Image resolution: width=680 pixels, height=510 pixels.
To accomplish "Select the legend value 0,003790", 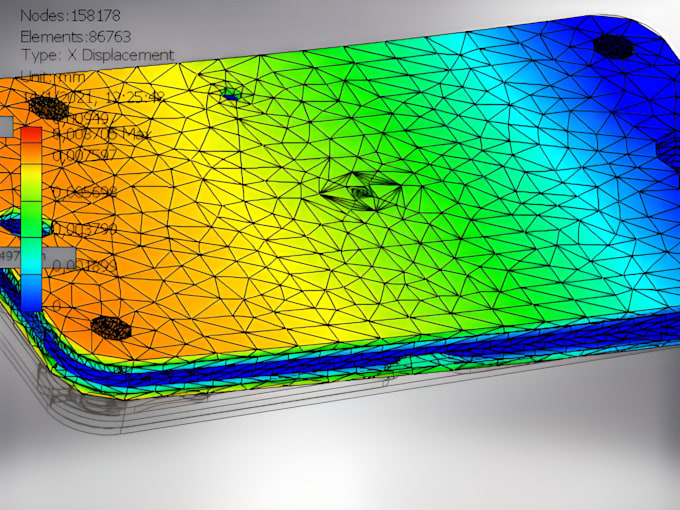I will (x=85, y=229).
